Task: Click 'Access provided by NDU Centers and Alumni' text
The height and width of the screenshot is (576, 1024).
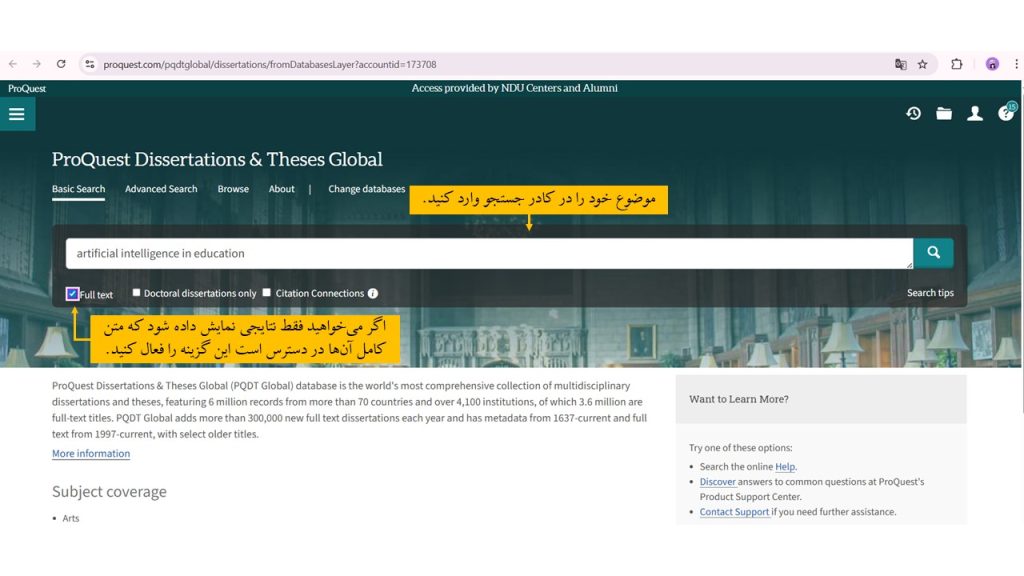Action: tap(515, 88)
